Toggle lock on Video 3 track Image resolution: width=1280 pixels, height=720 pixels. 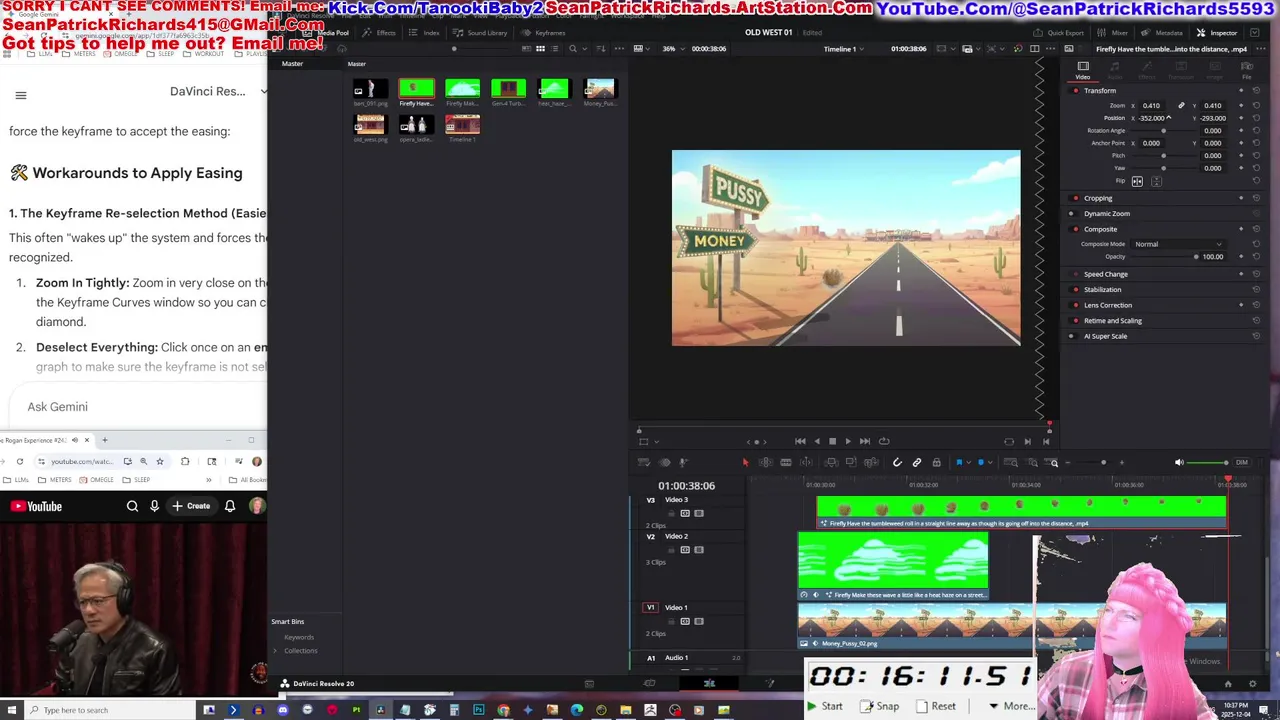671,513
